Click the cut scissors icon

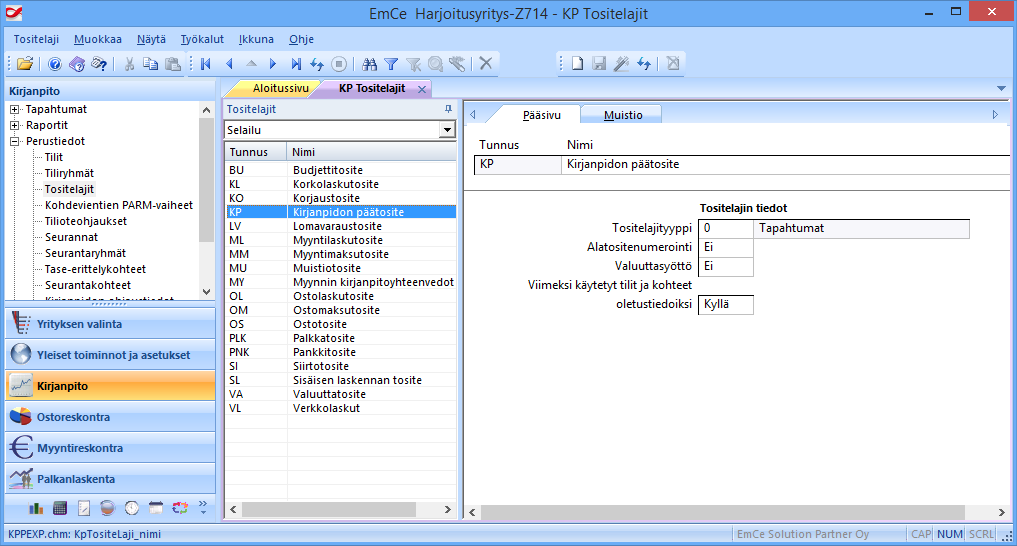[129, 64]
